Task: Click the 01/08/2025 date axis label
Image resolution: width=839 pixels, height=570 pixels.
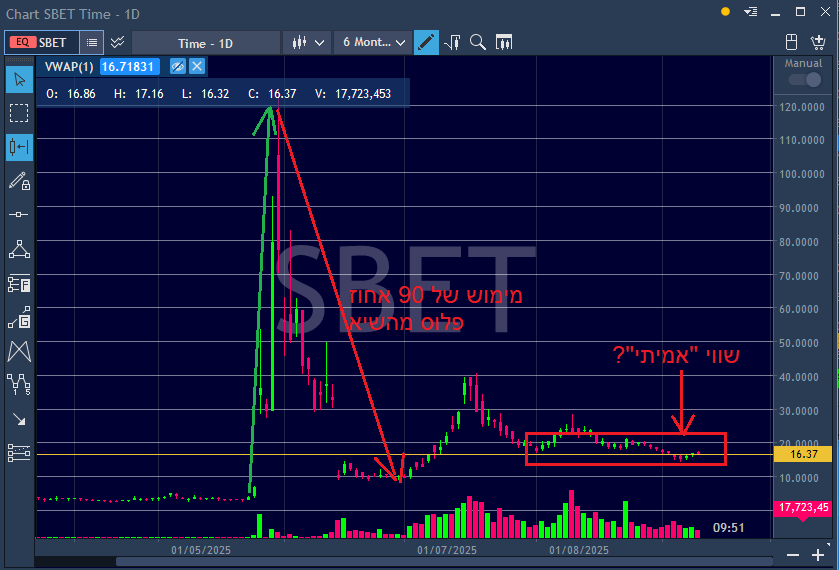Action: pos(579,550)
